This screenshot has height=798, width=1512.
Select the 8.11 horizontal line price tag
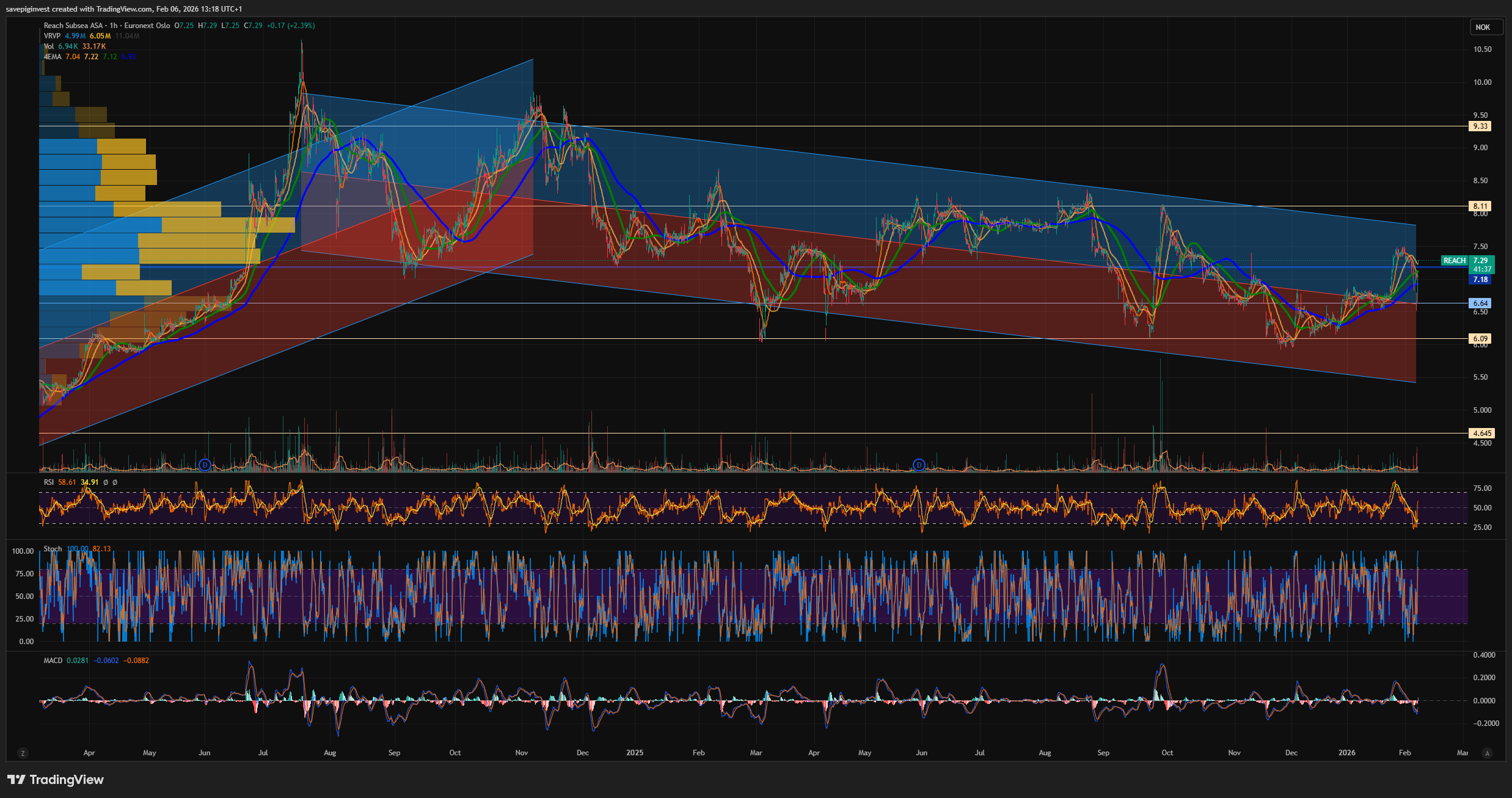click(x=1480, y=206)
